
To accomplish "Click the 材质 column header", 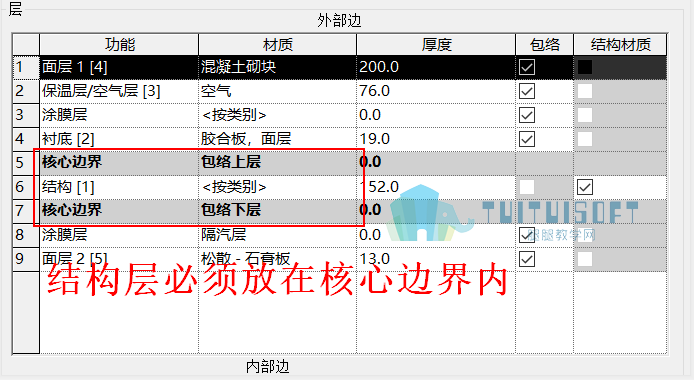I will [278, 44].
